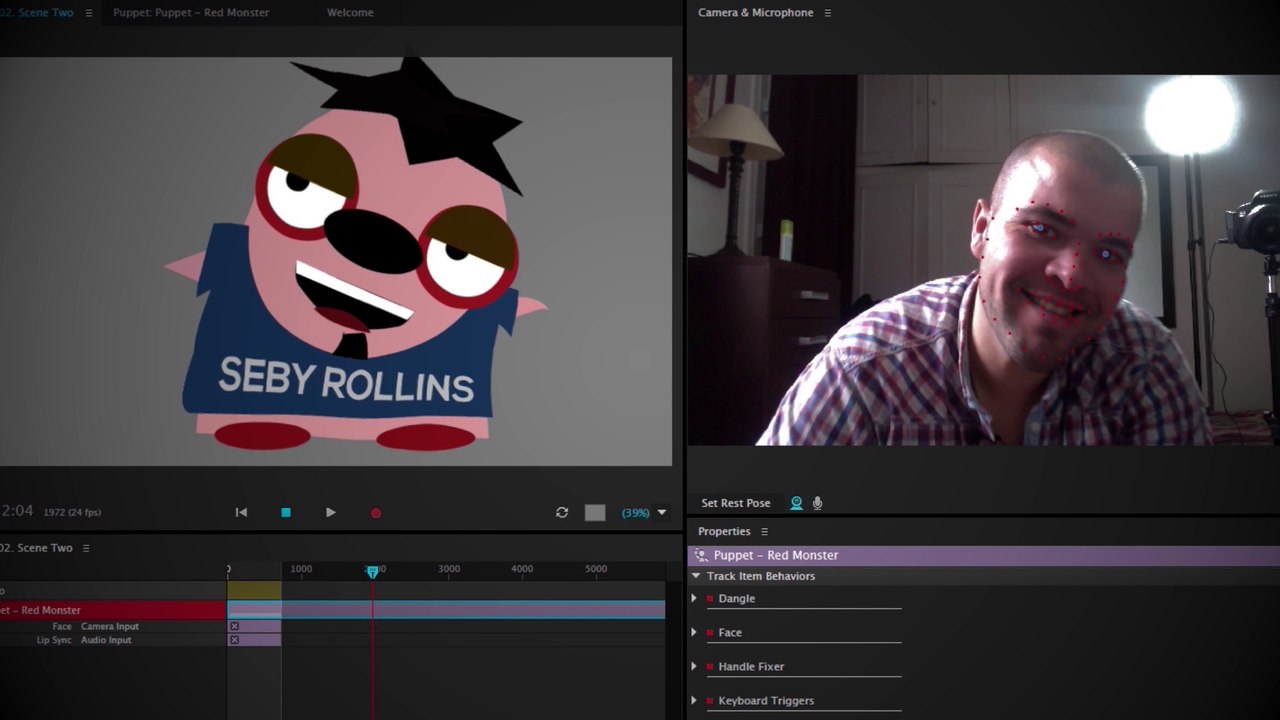Viewport: 1280px width, 720px height.
Task: Toggle the Face Camera Input take checkbox
Action: click(x=234, y=626)
